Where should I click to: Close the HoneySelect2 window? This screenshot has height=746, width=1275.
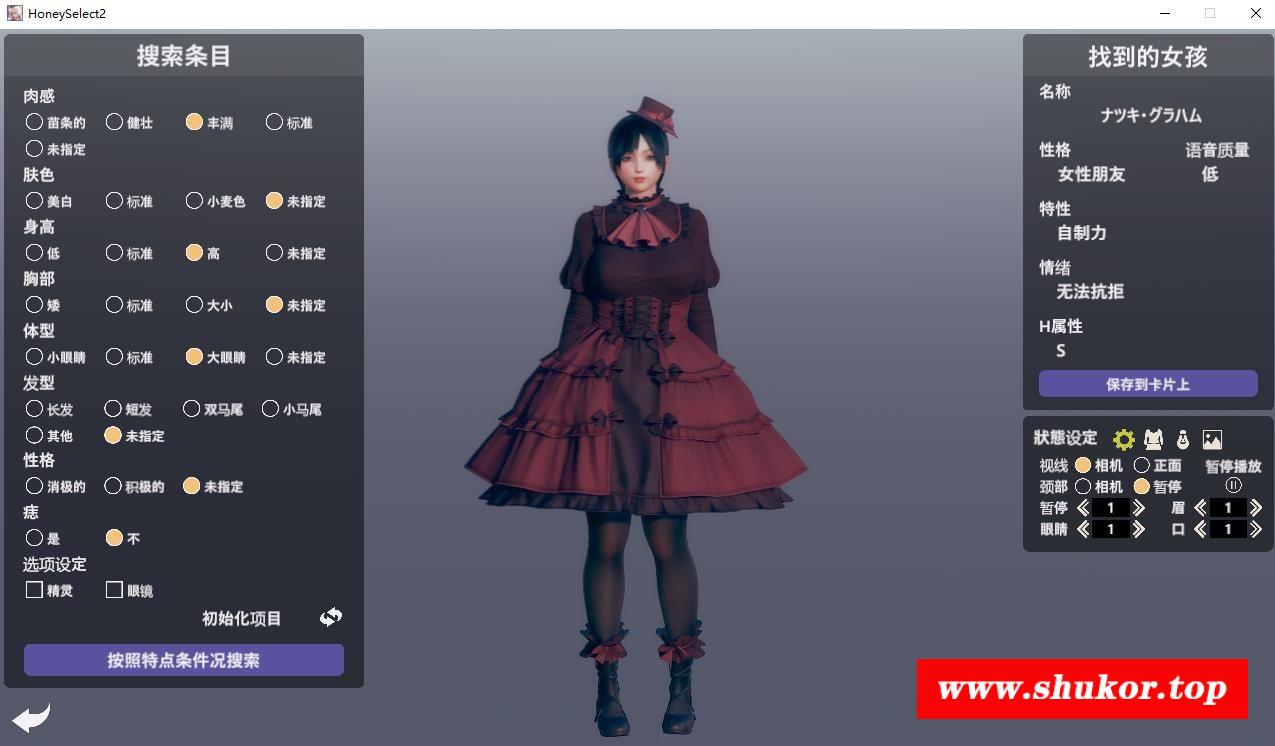pyautogui.click(x=1256, y=14)
